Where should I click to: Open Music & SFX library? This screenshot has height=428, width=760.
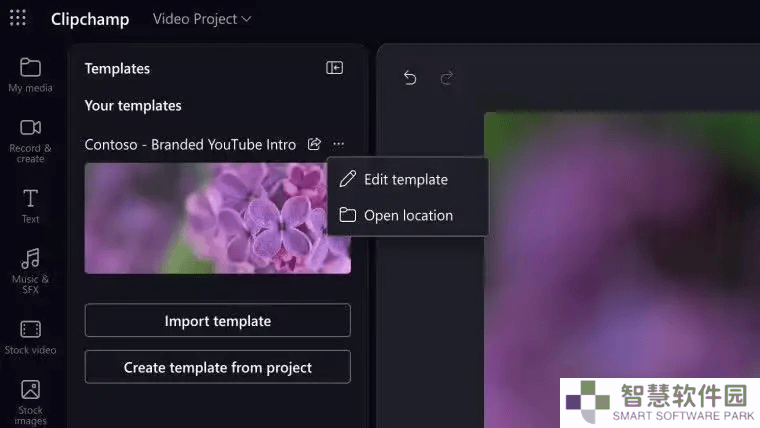point(30,270)
